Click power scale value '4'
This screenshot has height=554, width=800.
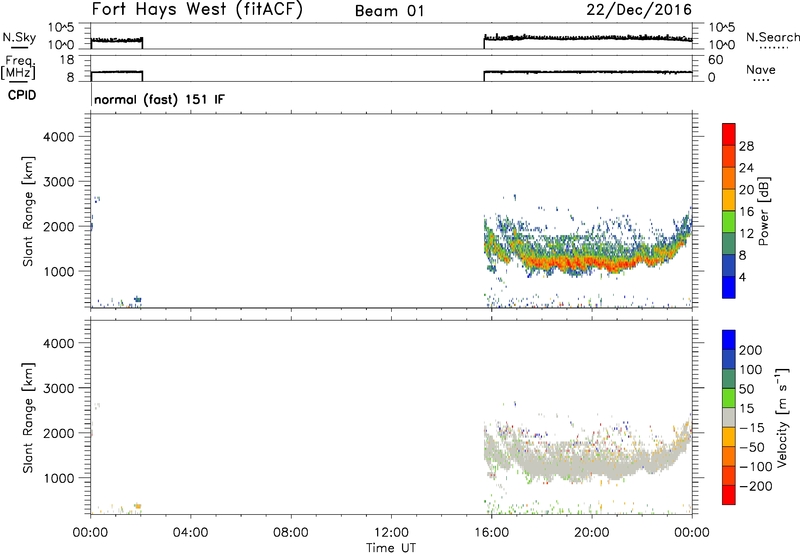(x=742, y=277)
